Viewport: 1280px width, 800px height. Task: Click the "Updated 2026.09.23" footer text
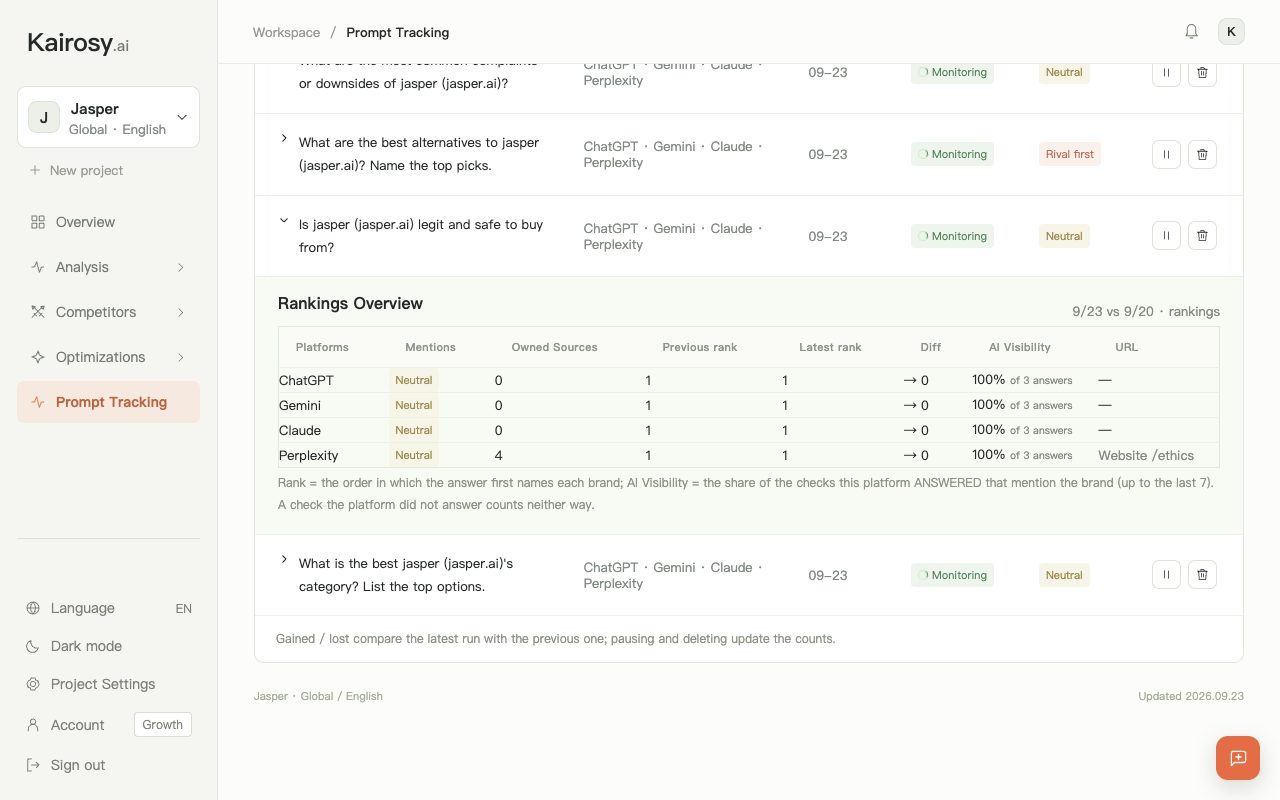point(1191,696)
